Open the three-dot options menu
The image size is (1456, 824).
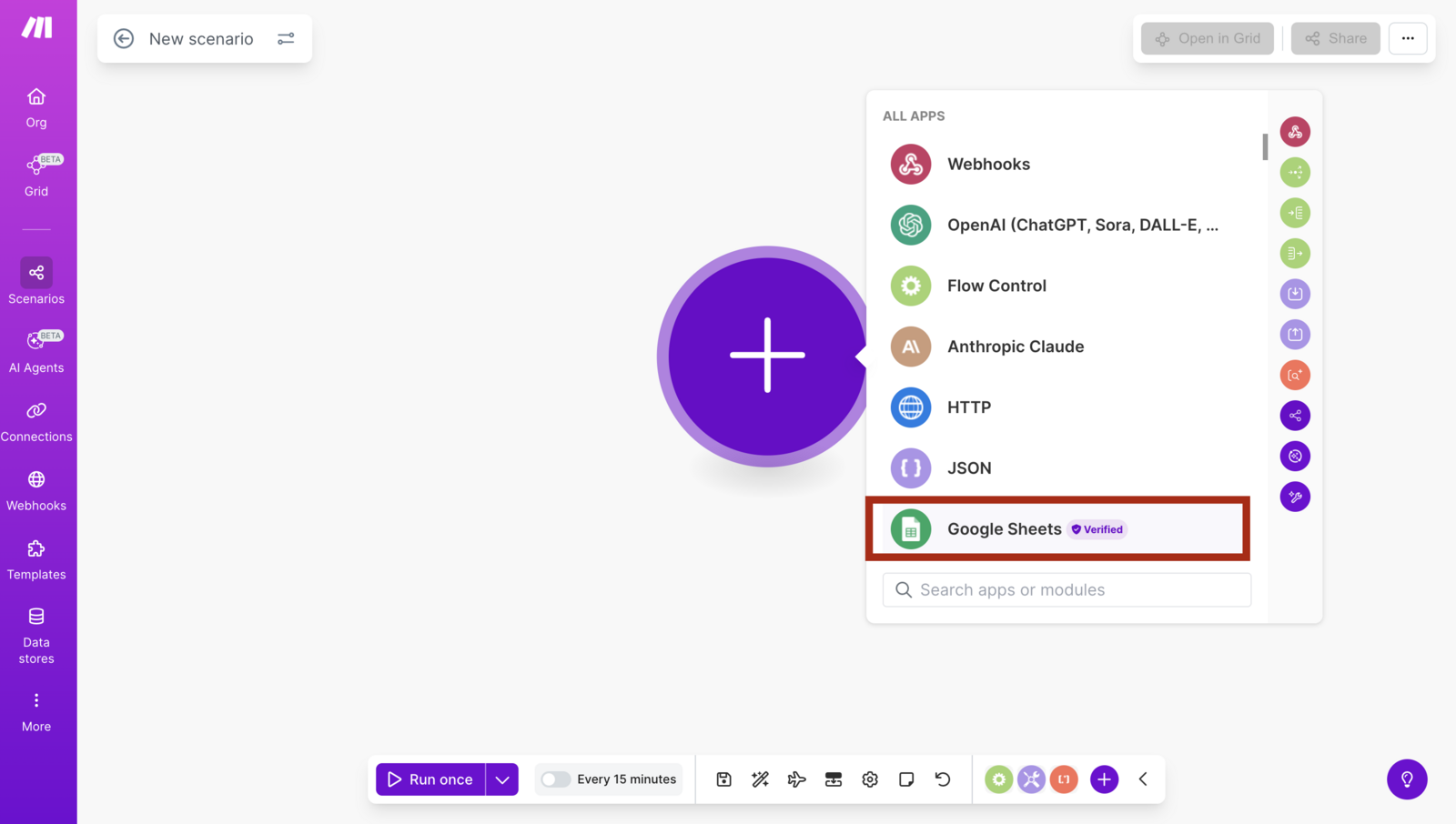tap(1408, 38)
